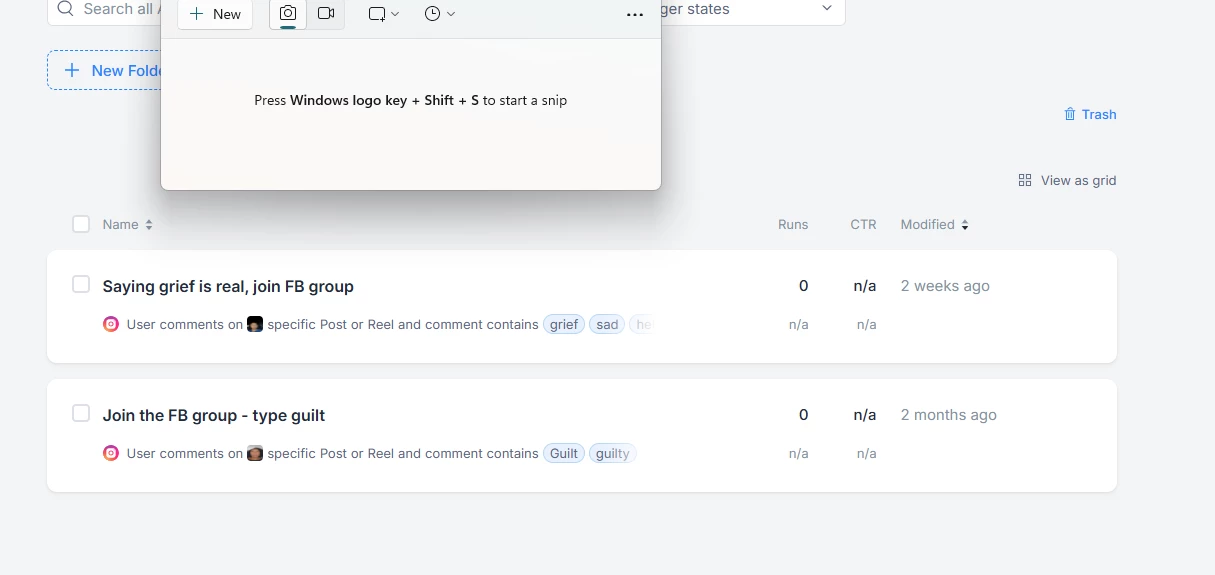Click the Trash link icon
The height and width of the screenshot is (575, 1215).
click(x=1070, y=114)
